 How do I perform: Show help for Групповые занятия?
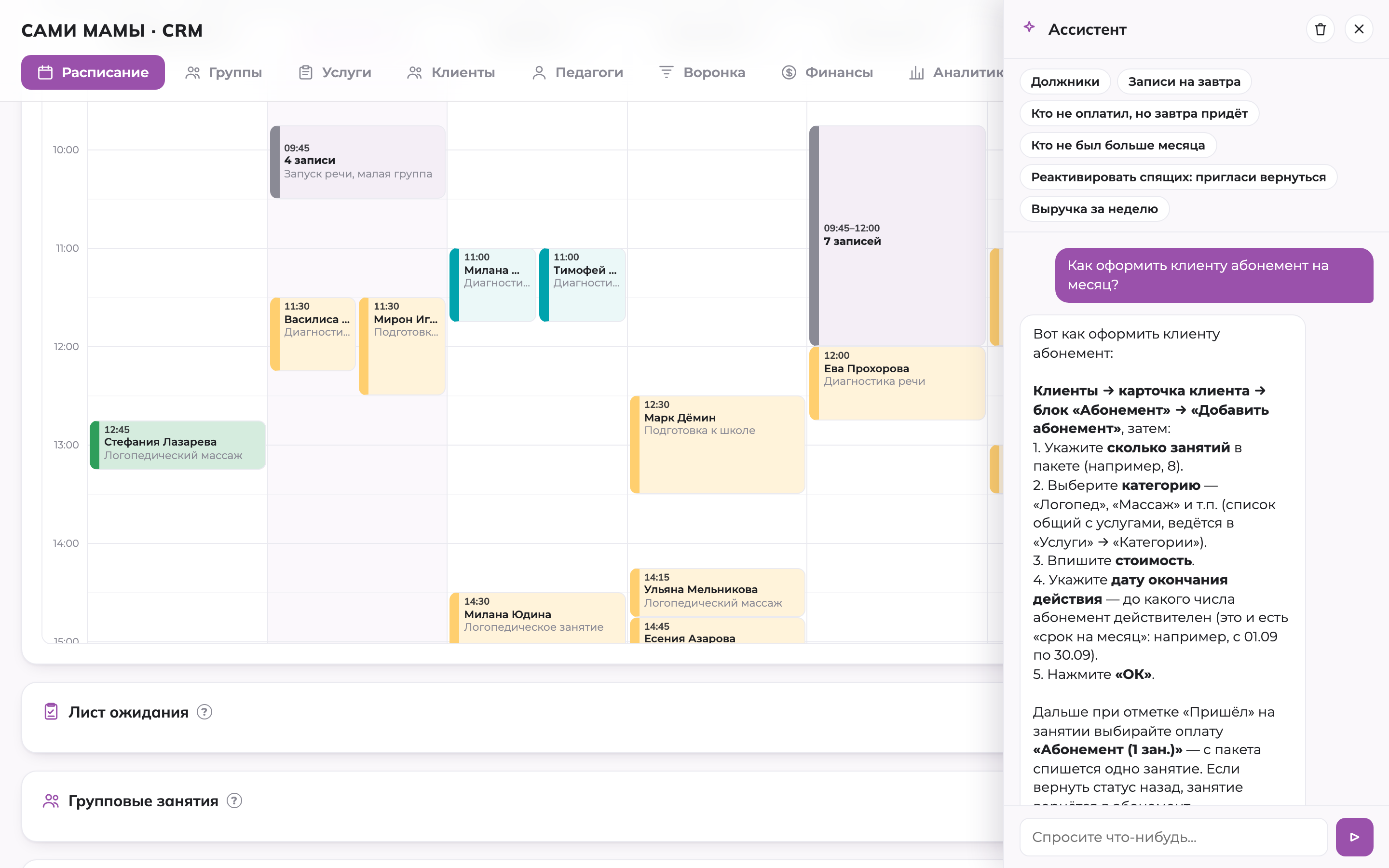[234, 801]
